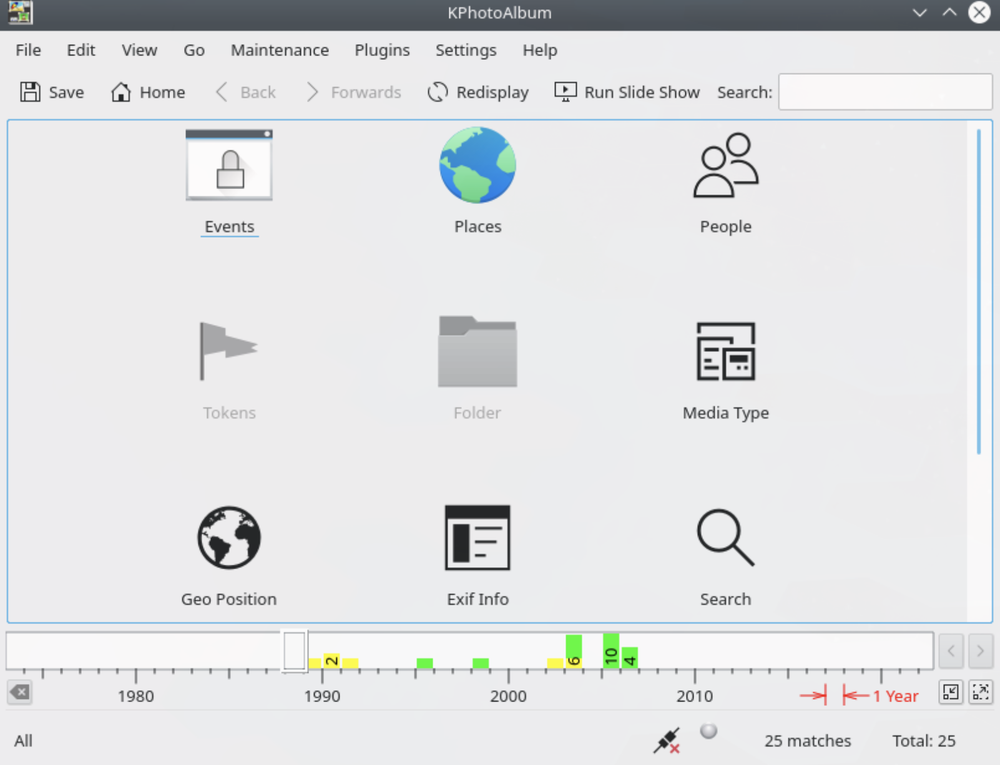The height and width of the screenshot is (765, 1000).
Task: Run Slide Show
Action: (x=627, y=92)
